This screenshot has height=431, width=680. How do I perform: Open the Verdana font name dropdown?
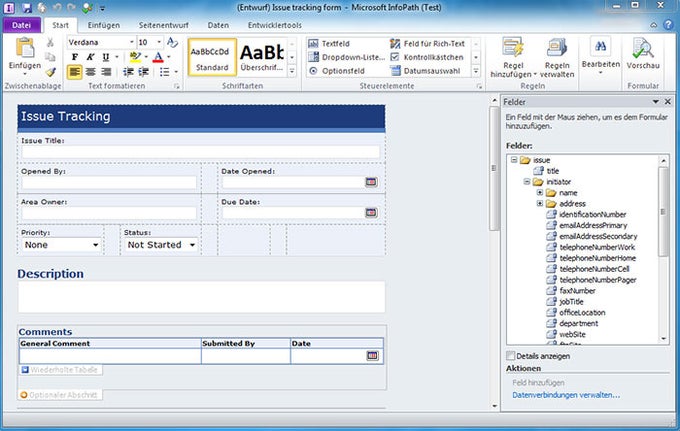[x=132, y=42]
